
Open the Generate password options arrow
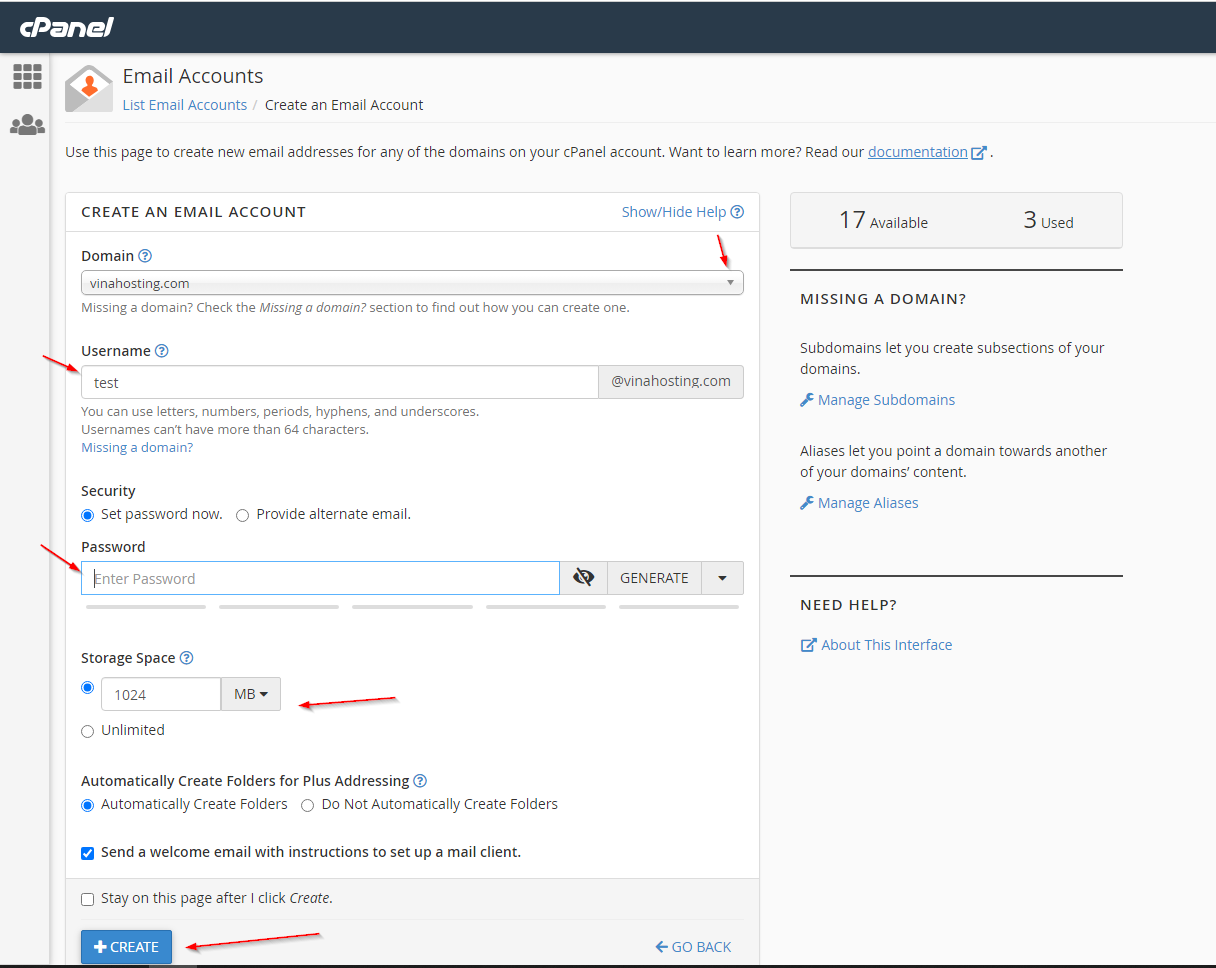pos(722,578)
